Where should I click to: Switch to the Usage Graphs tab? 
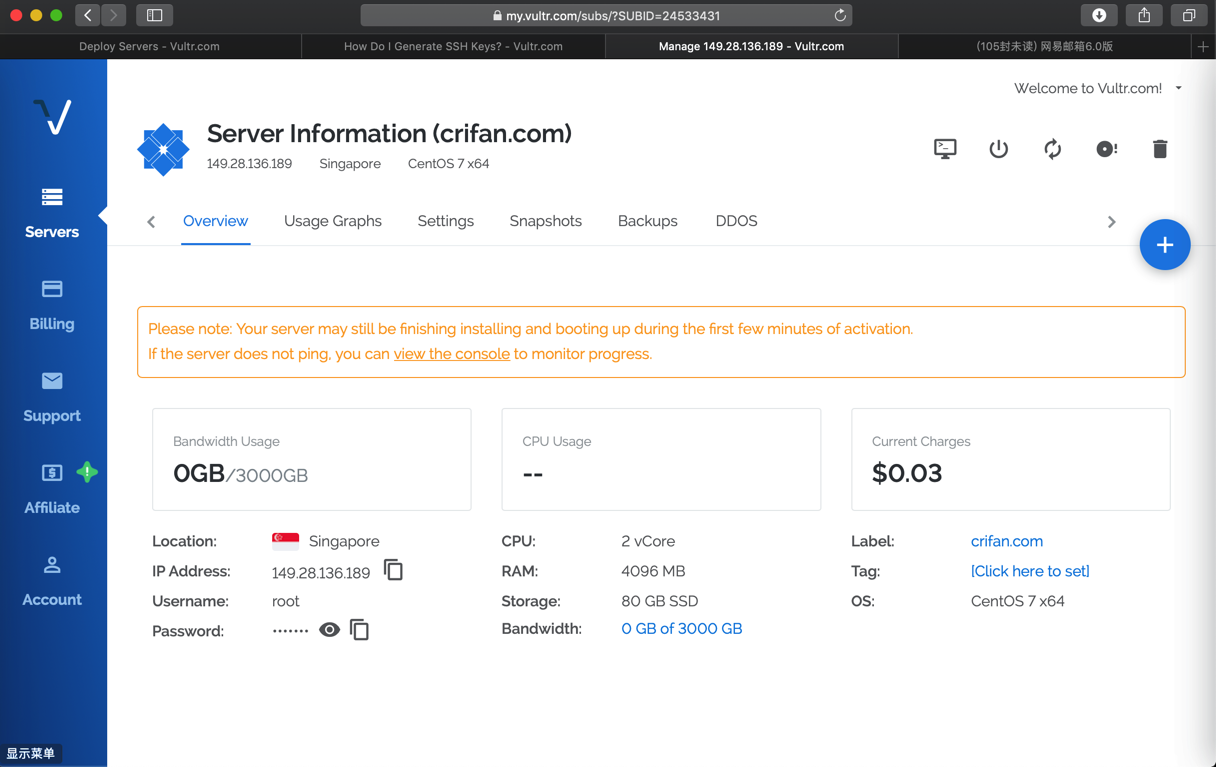click(333, 221)
